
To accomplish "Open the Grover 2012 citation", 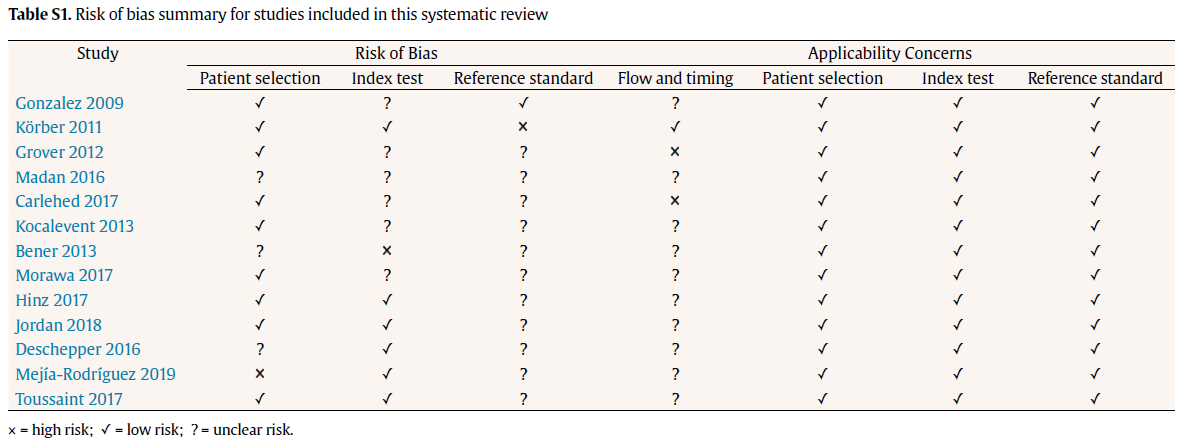I will coord(59,152).
